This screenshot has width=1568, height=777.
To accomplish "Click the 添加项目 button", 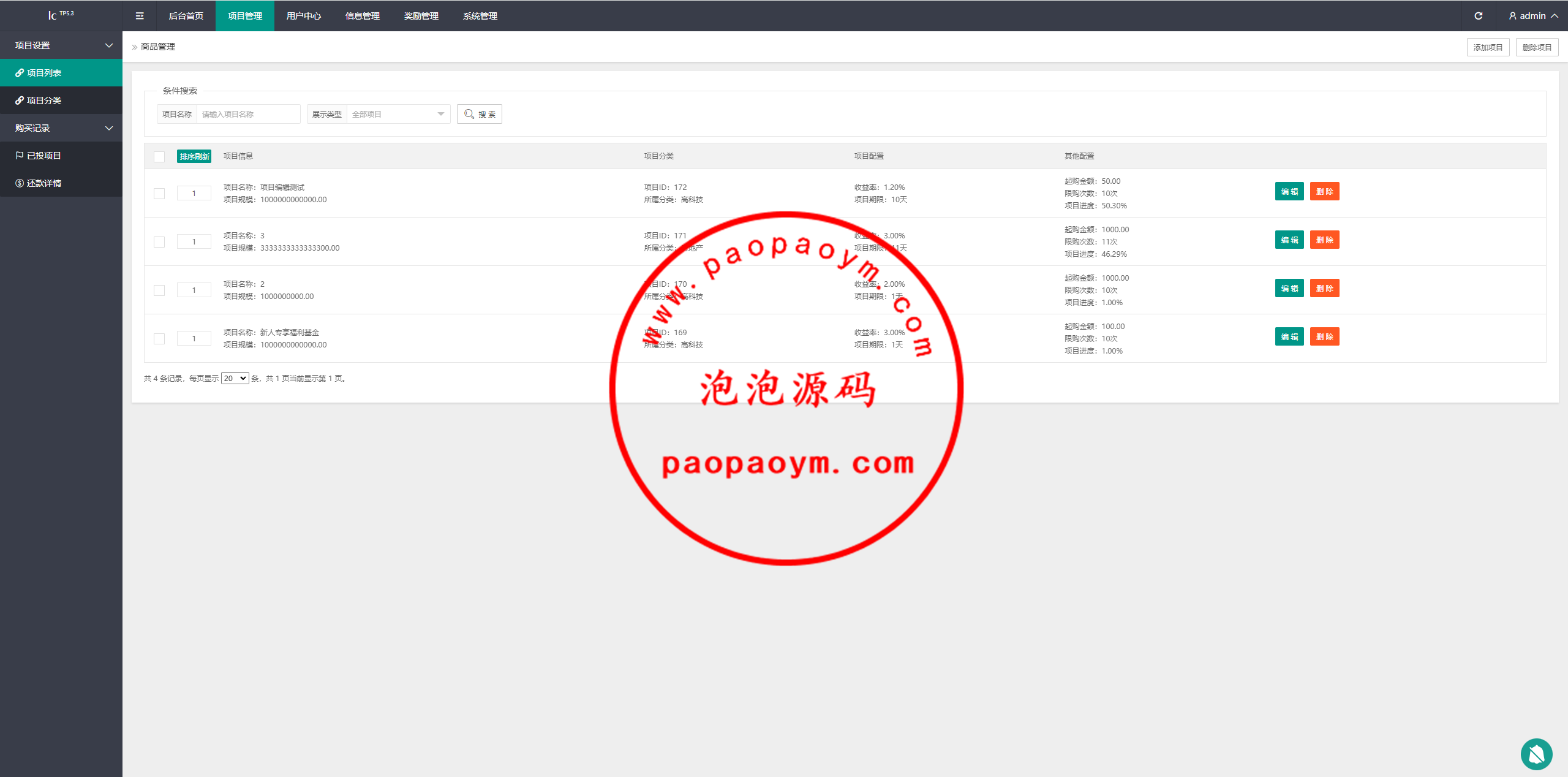I will coord(1488,47).
